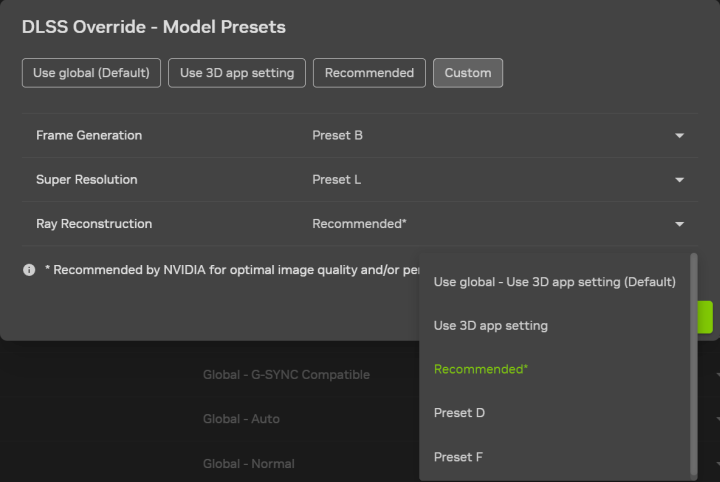The height and width of the screenshot is (482, 720).
Task: Choose the Use 3D app setting button
Action: (237, 73)
